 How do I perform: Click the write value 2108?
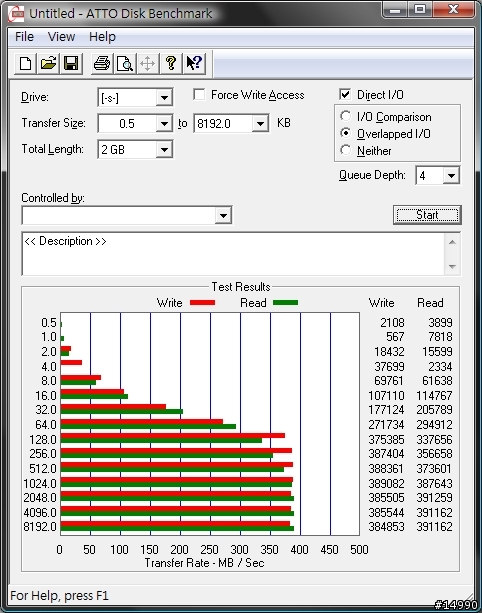pyautogui.click(x=392, y=323)
